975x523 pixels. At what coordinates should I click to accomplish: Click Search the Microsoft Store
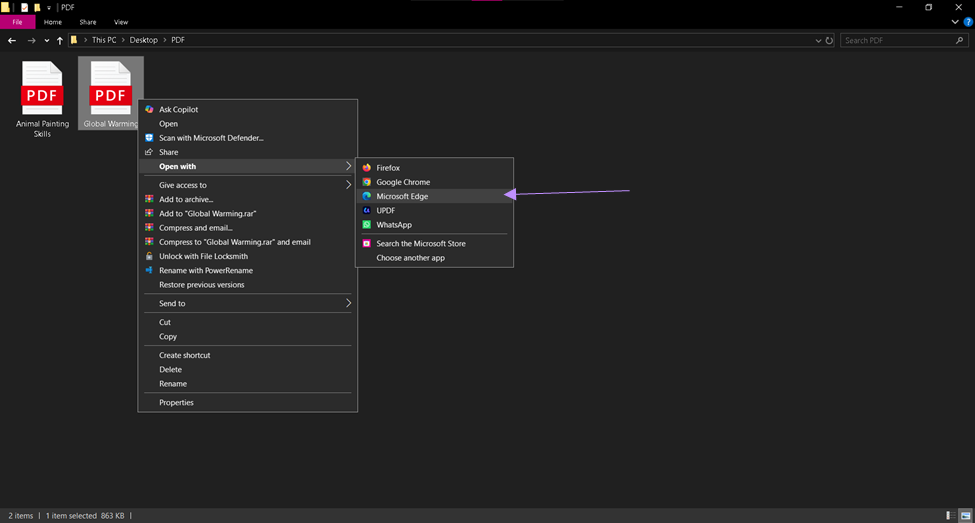pyautogui.click(x=434, y=244)
